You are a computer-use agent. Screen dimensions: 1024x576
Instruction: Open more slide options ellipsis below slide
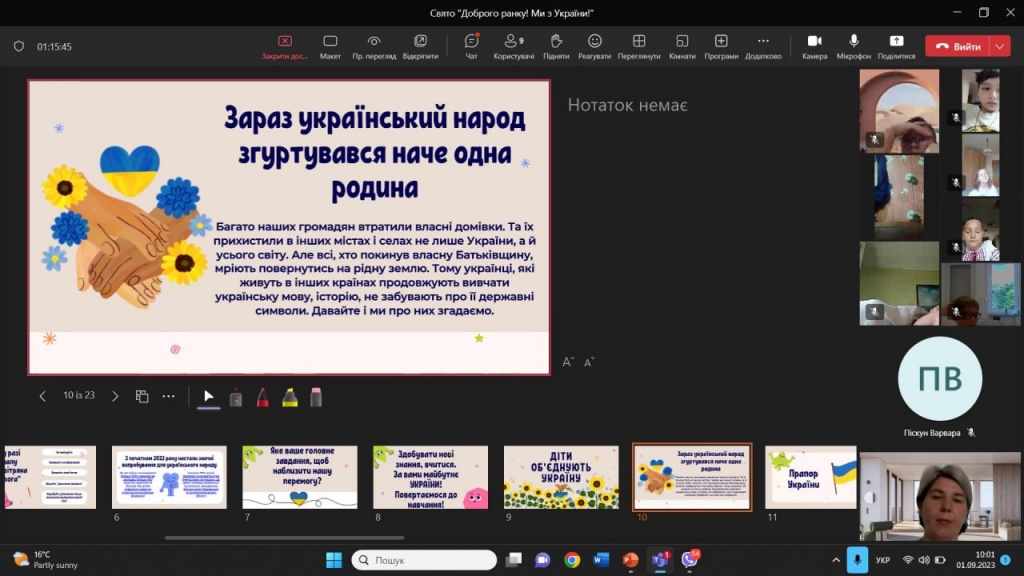point(168,397)
